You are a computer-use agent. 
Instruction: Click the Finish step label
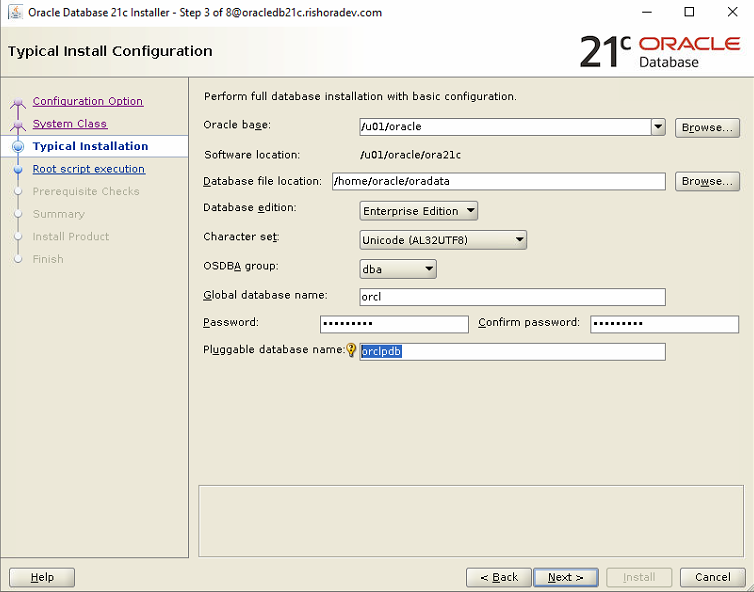[48, 259]
